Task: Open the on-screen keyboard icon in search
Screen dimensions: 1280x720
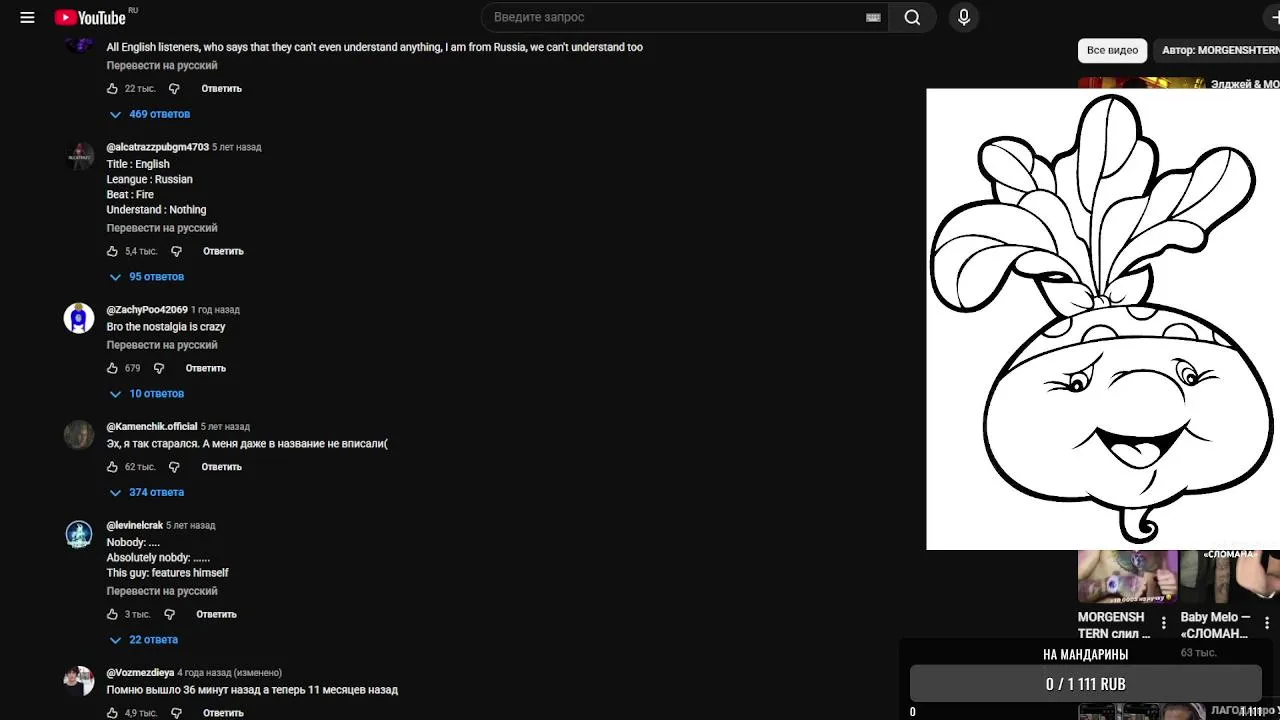Action: (873, 17)
